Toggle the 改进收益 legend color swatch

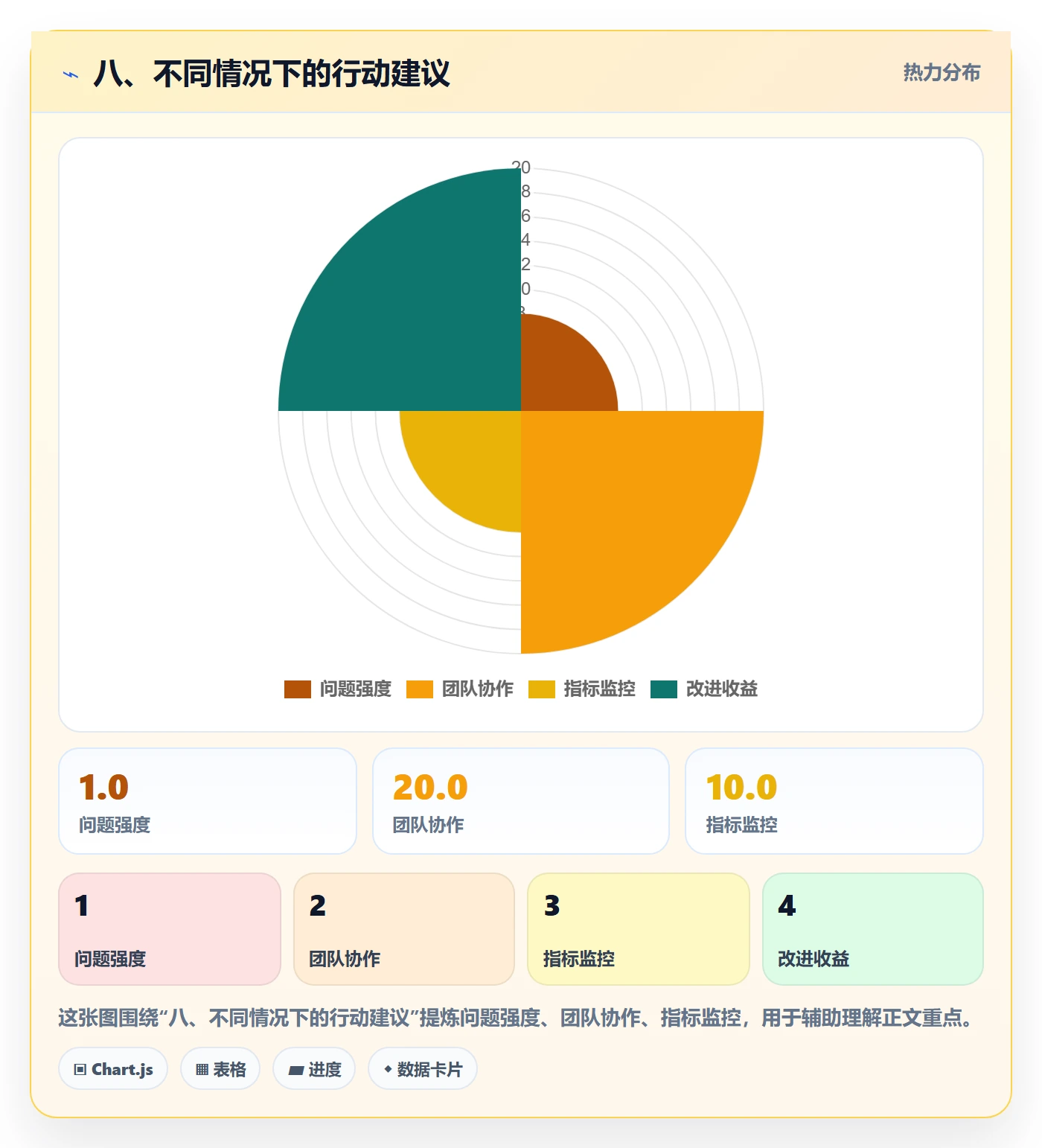pos(663,689)
